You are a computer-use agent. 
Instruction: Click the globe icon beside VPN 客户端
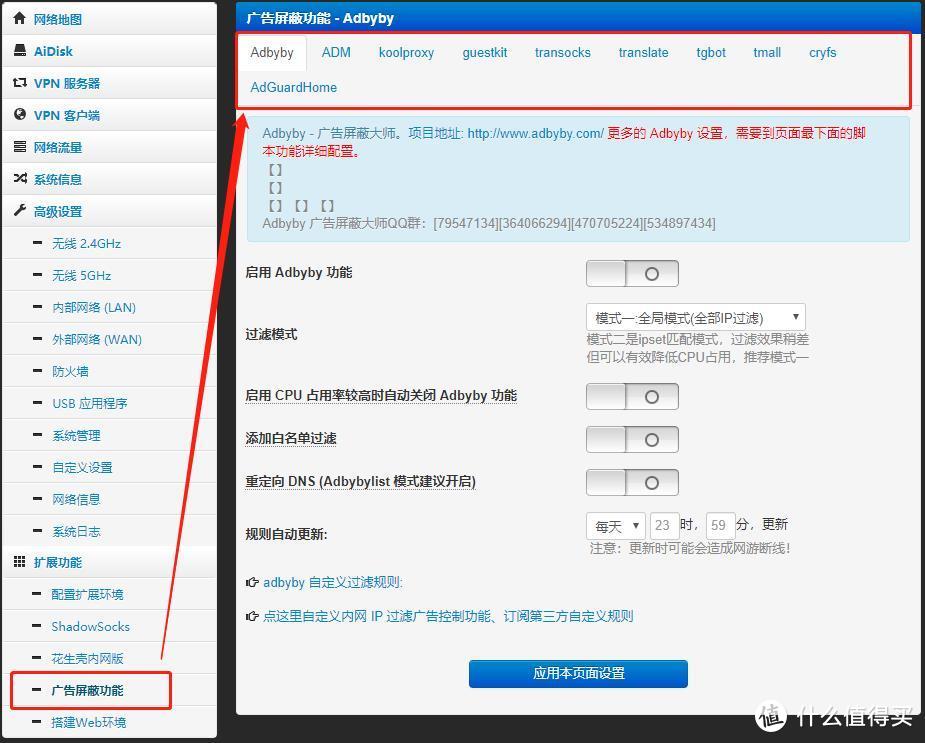click(20, 114)
